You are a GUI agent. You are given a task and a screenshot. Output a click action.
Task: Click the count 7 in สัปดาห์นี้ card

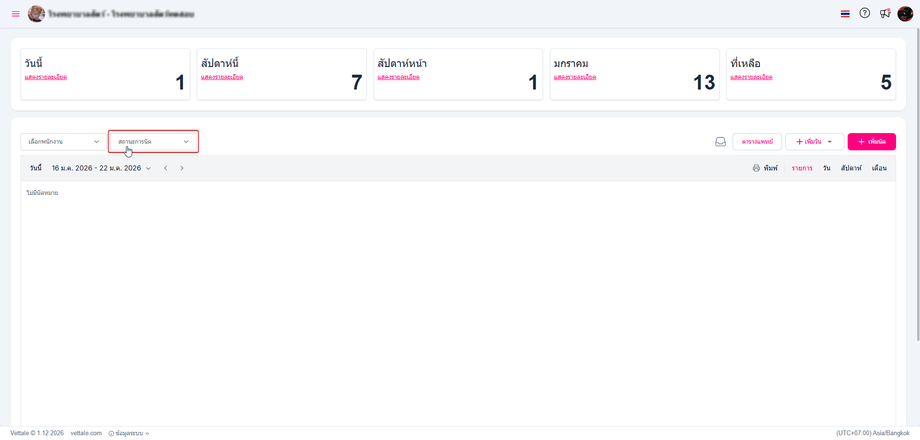point(357,83)
